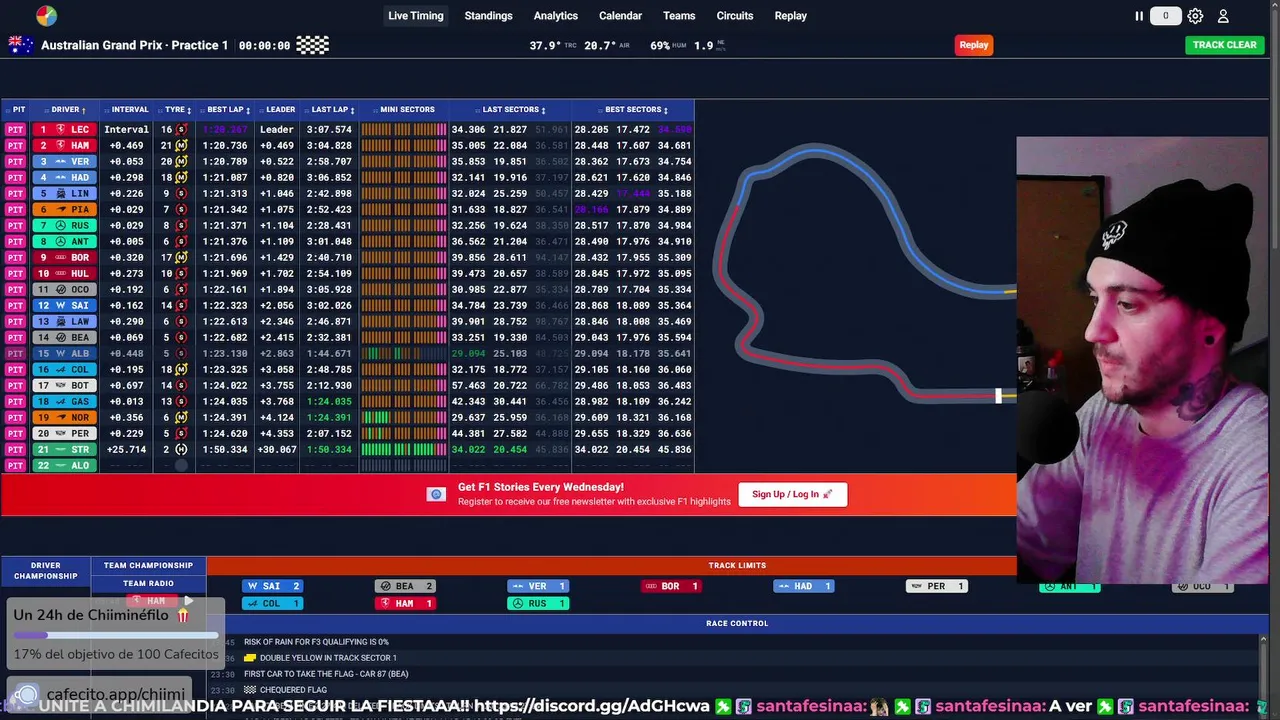Open the Standings tab
Viewport: 1280px width, 720px height.
coord(488,16)
